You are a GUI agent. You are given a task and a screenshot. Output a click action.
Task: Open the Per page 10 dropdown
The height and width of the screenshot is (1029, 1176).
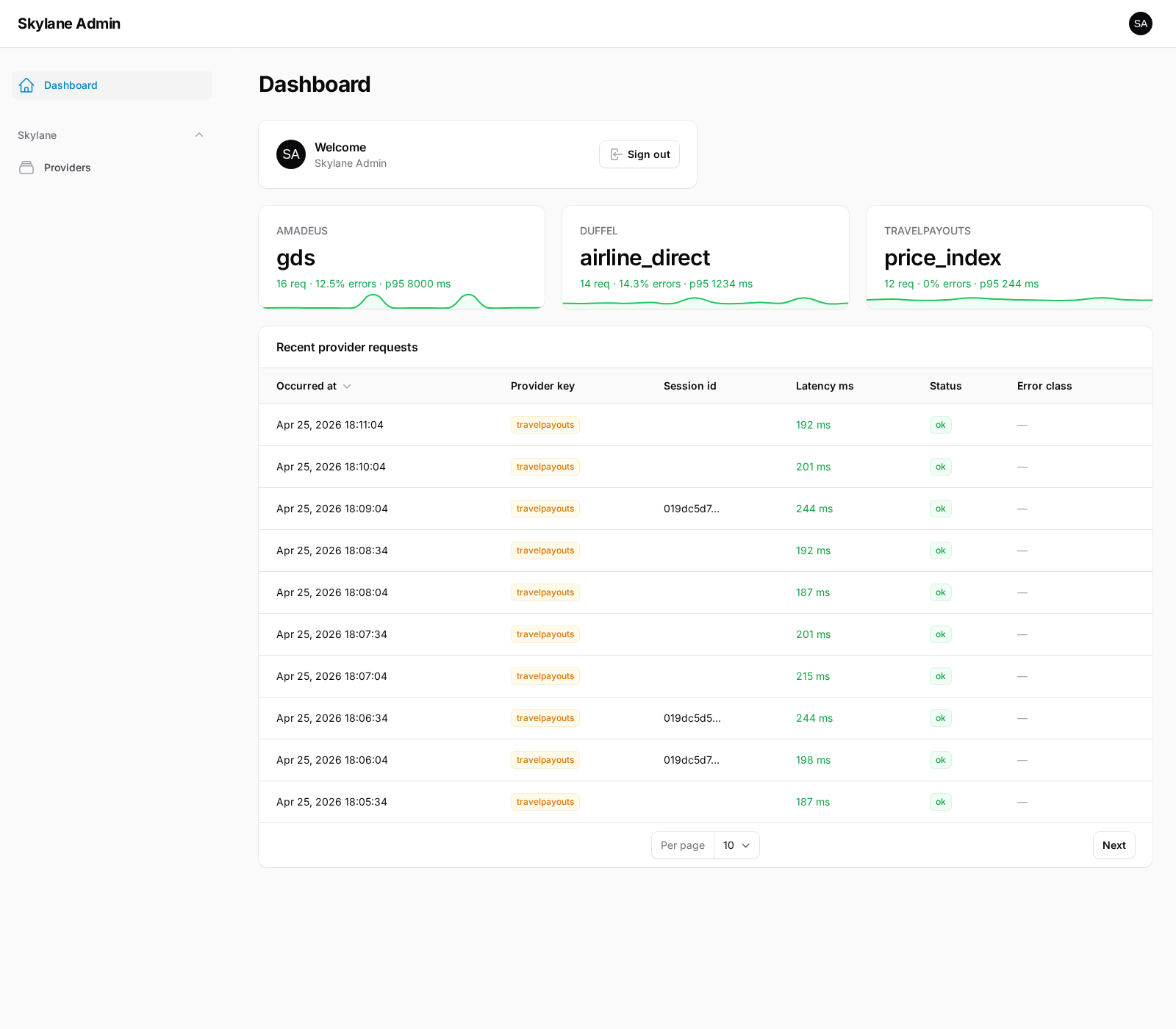(736, 845)
